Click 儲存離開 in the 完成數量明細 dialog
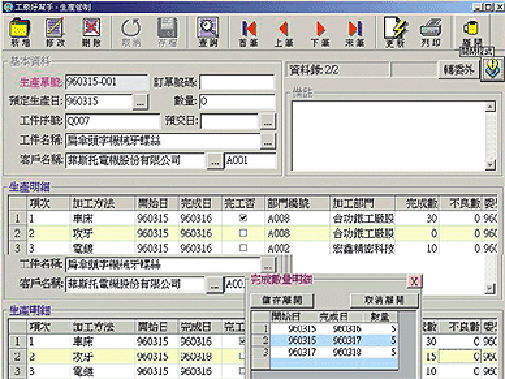The image size is (505, 379). (x=282, y=300)
